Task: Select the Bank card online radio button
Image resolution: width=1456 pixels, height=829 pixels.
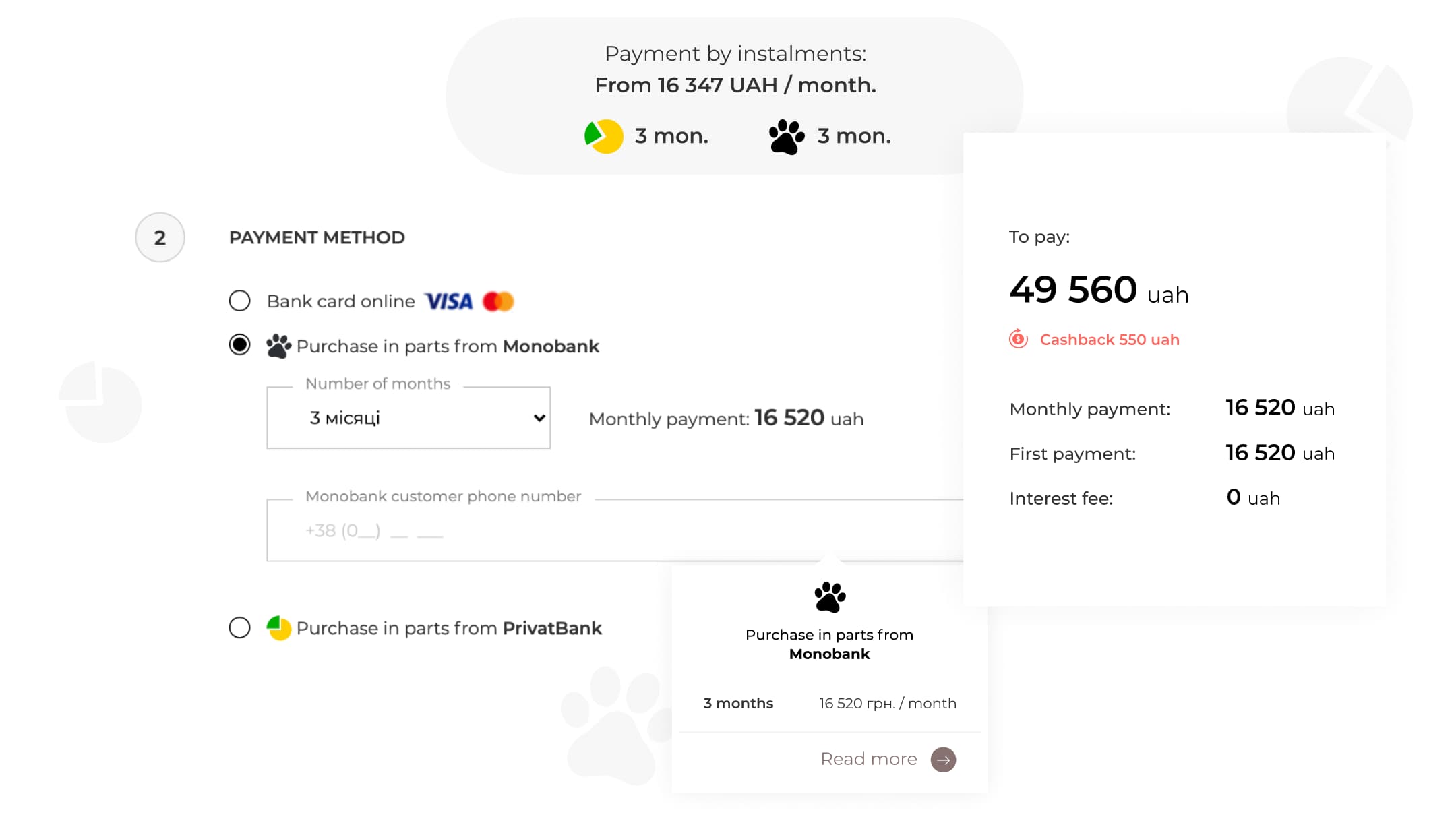Action: pyautogui.click(x=239, y=301)
